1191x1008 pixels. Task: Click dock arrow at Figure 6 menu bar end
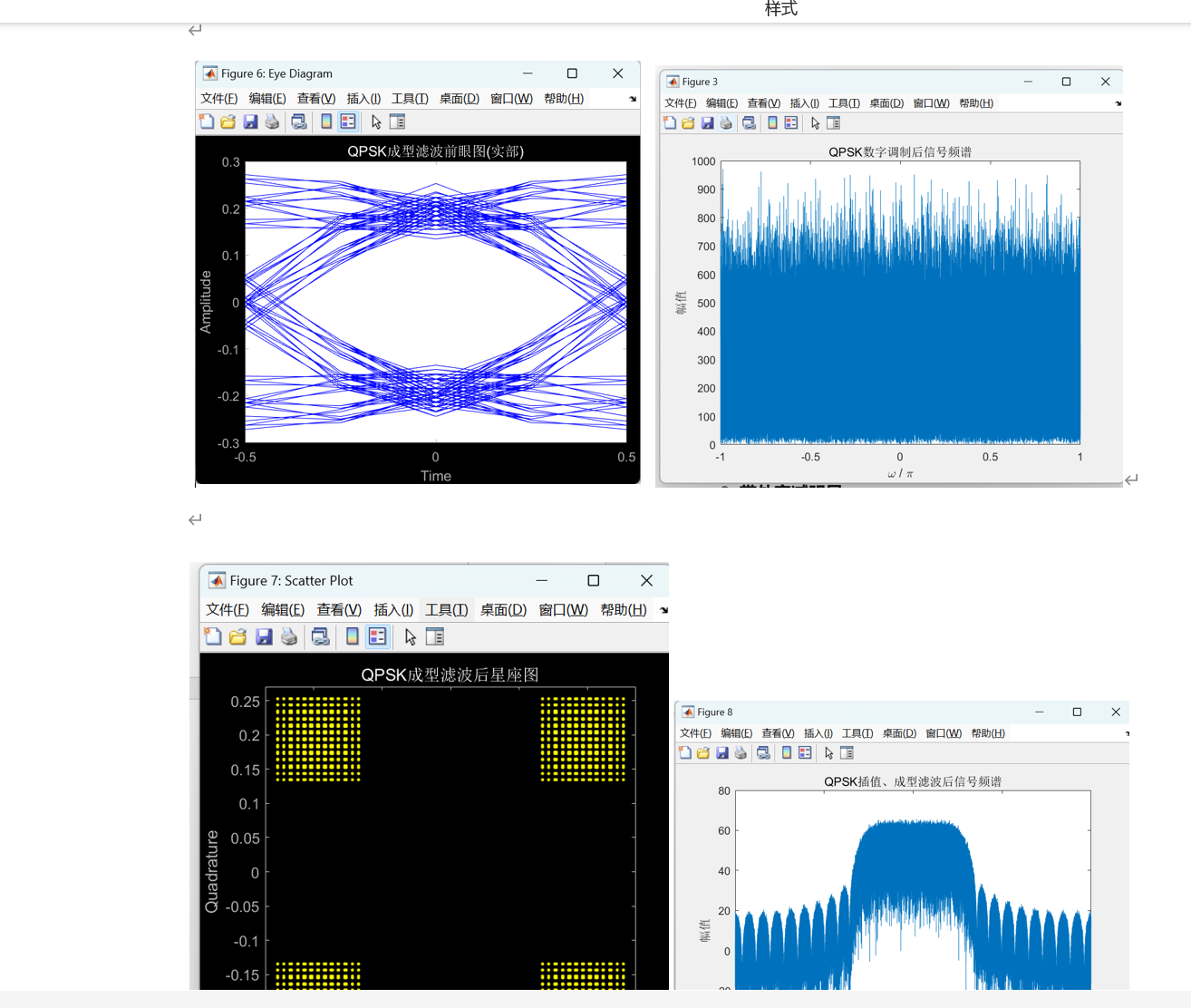(x=633, y=99)
